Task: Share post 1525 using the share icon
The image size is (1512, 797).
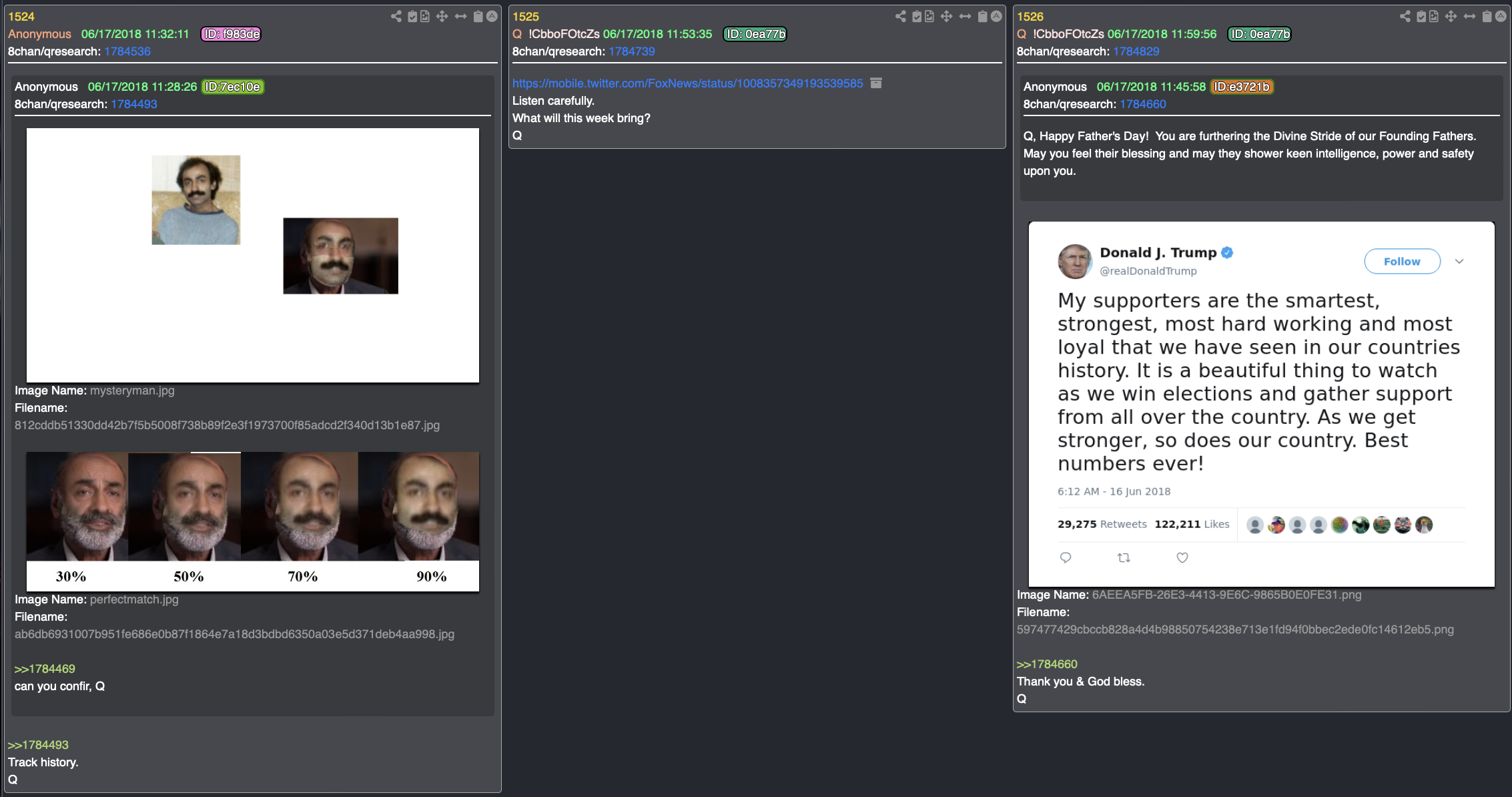Action: [x=901, y=17]
